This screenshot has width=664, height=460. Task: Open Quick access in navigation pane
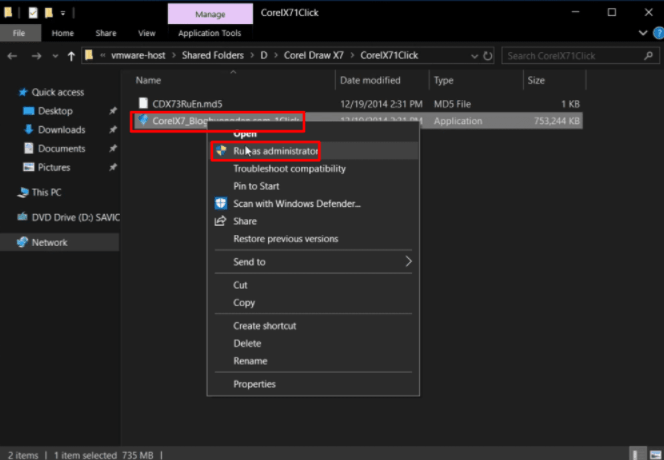pos(58,92)
